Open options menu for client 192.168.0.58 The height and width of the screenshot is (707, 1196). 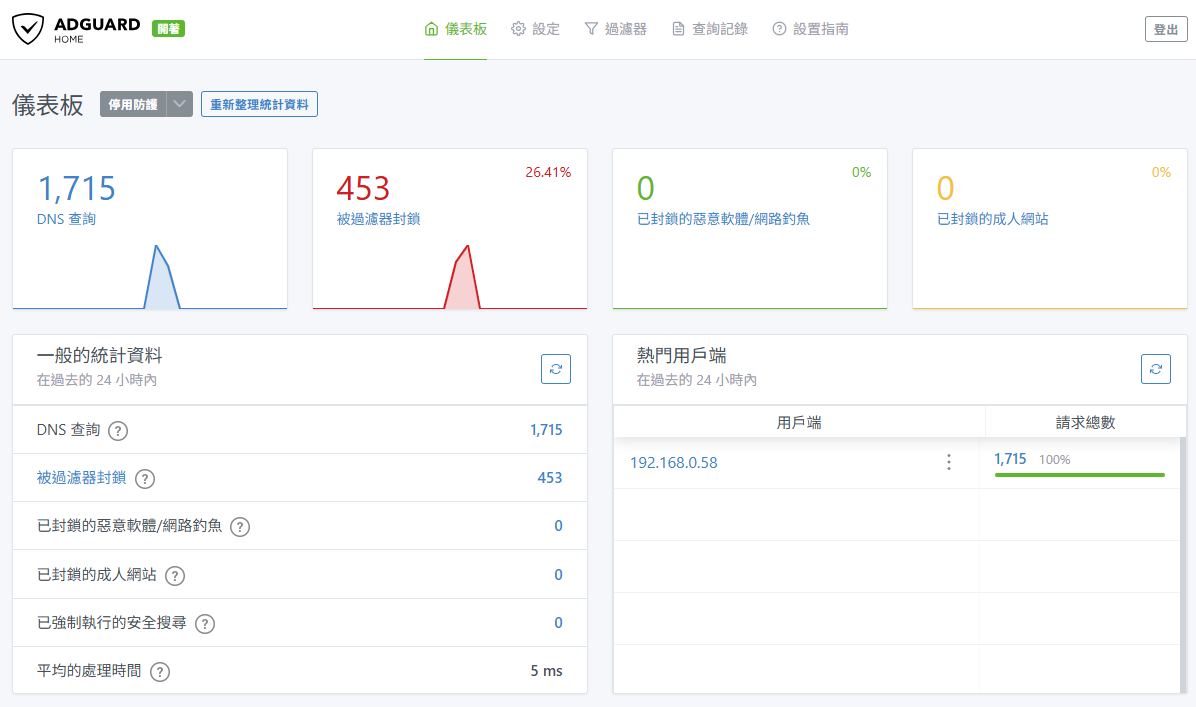point(948,462)
